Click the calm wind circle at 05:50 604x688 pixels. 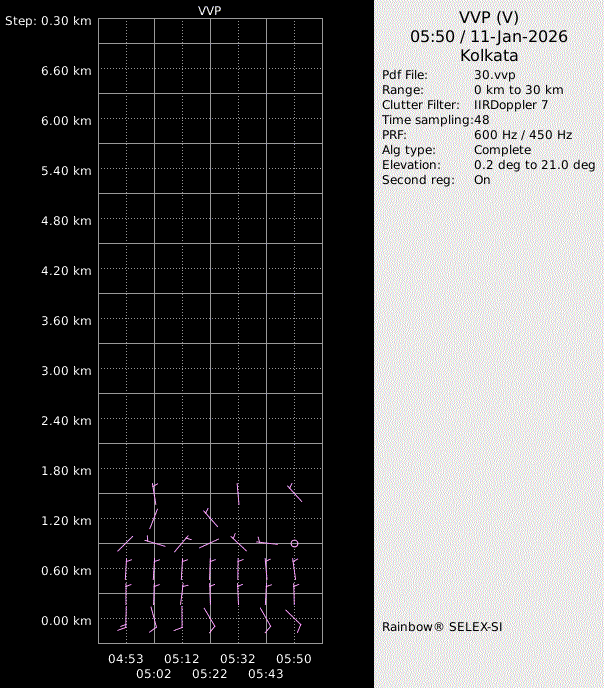pyautogui.click(x=294, y=543)
